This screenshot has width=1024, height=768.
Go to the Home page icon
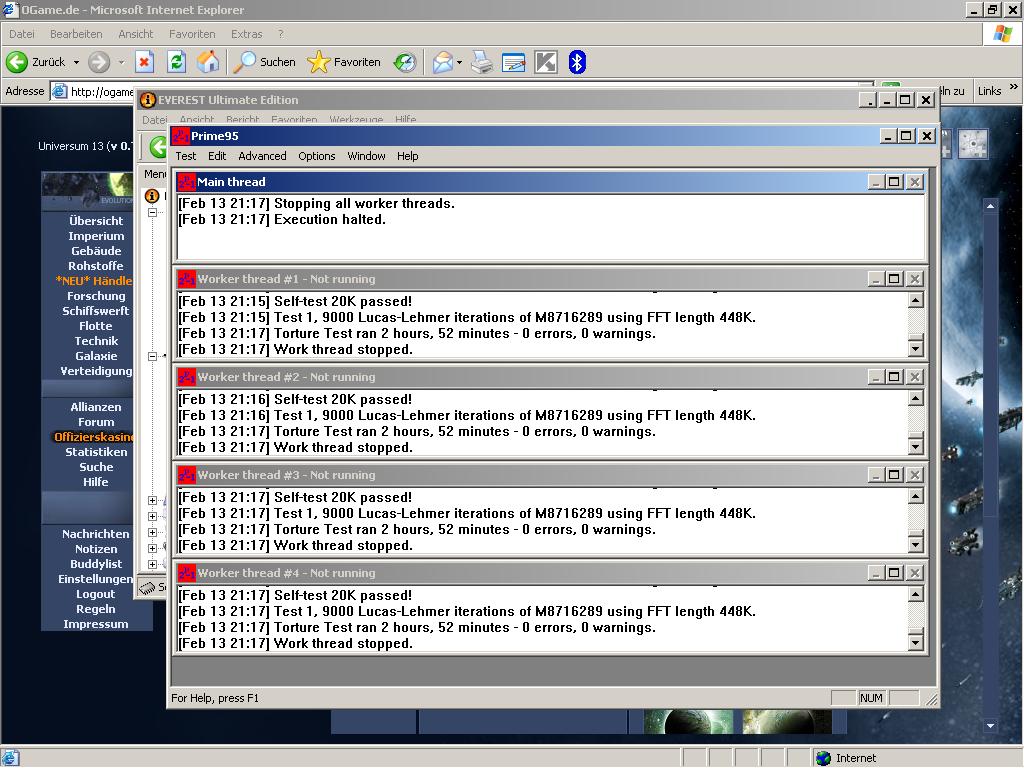[x=208, y=63]
